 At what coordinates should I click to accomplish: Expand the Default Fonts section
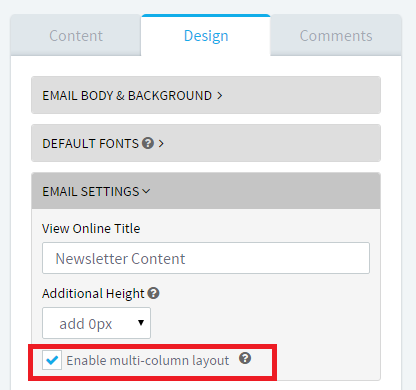pos(206,143)
